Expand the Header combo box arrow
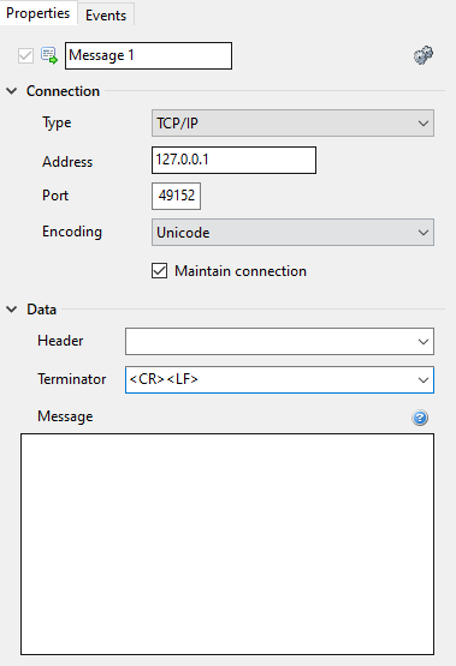Viewport: 456px width, 666px height. [423, 341]
